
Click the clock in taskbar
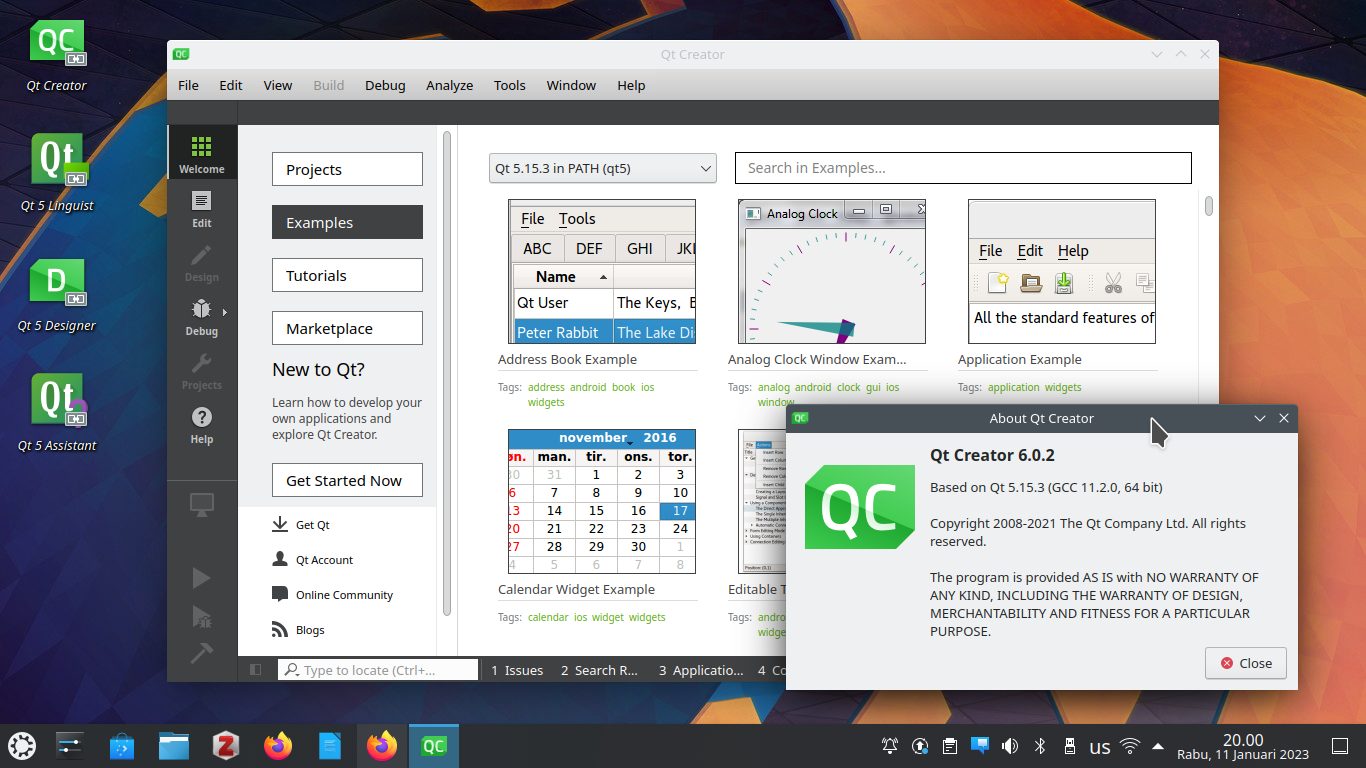(1243, 746)
